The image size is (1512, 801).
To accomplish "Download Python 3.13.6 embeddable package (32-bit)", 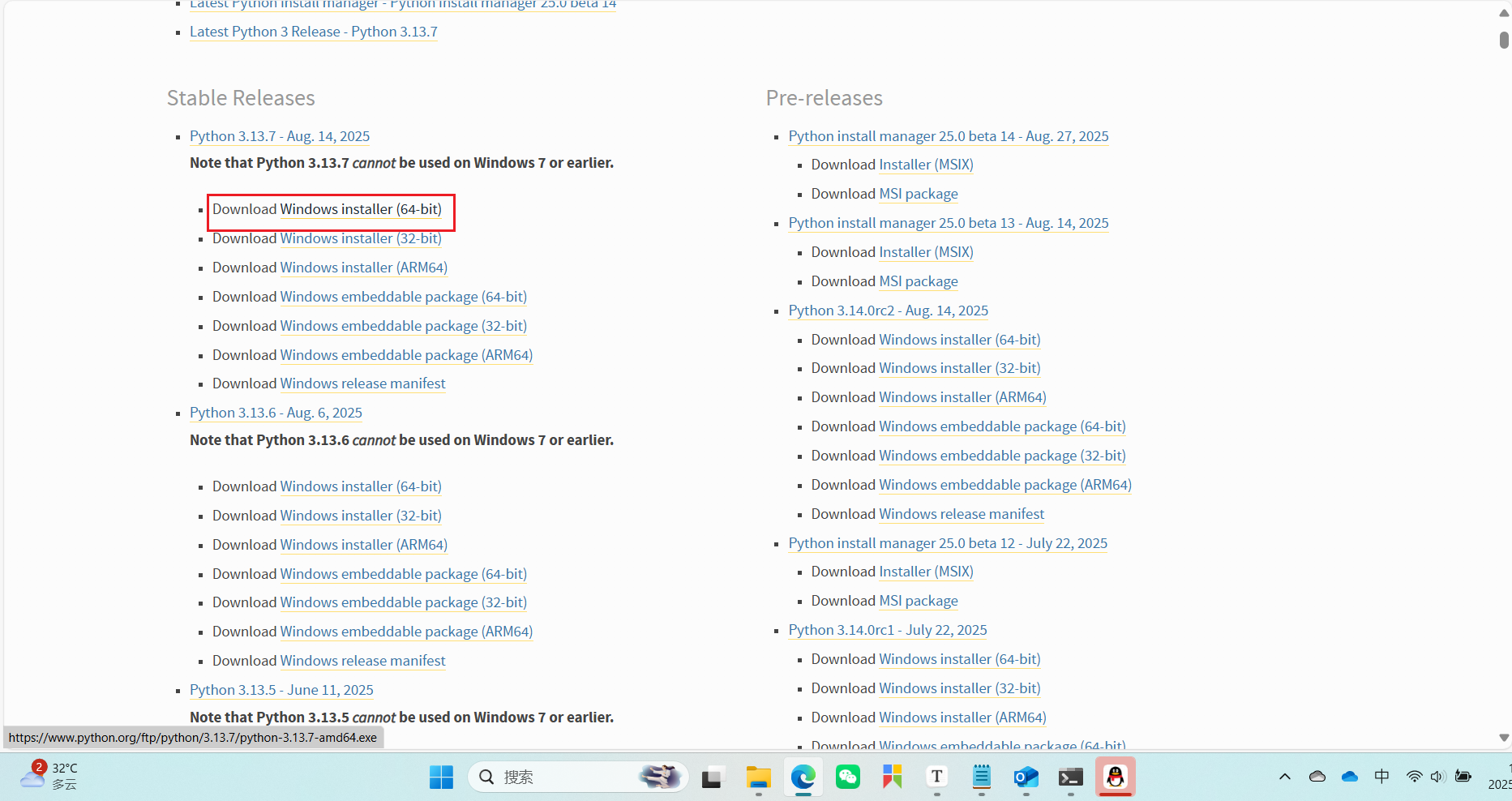I will pyautogui.click(x=404, y=602).
